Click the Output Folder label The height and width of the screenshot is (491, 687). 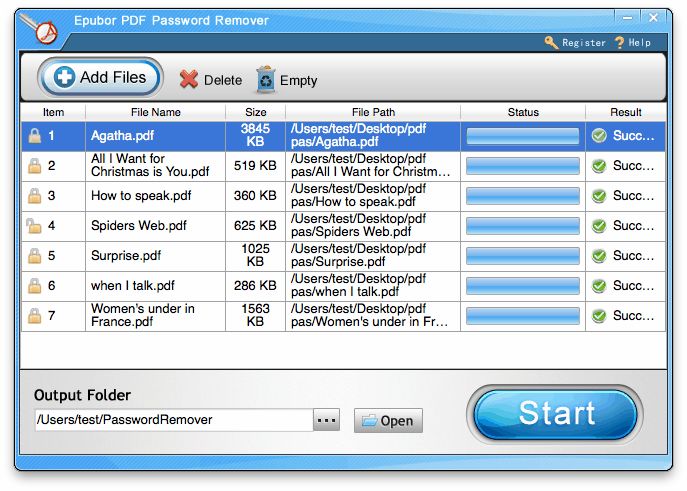pos(82,396)
